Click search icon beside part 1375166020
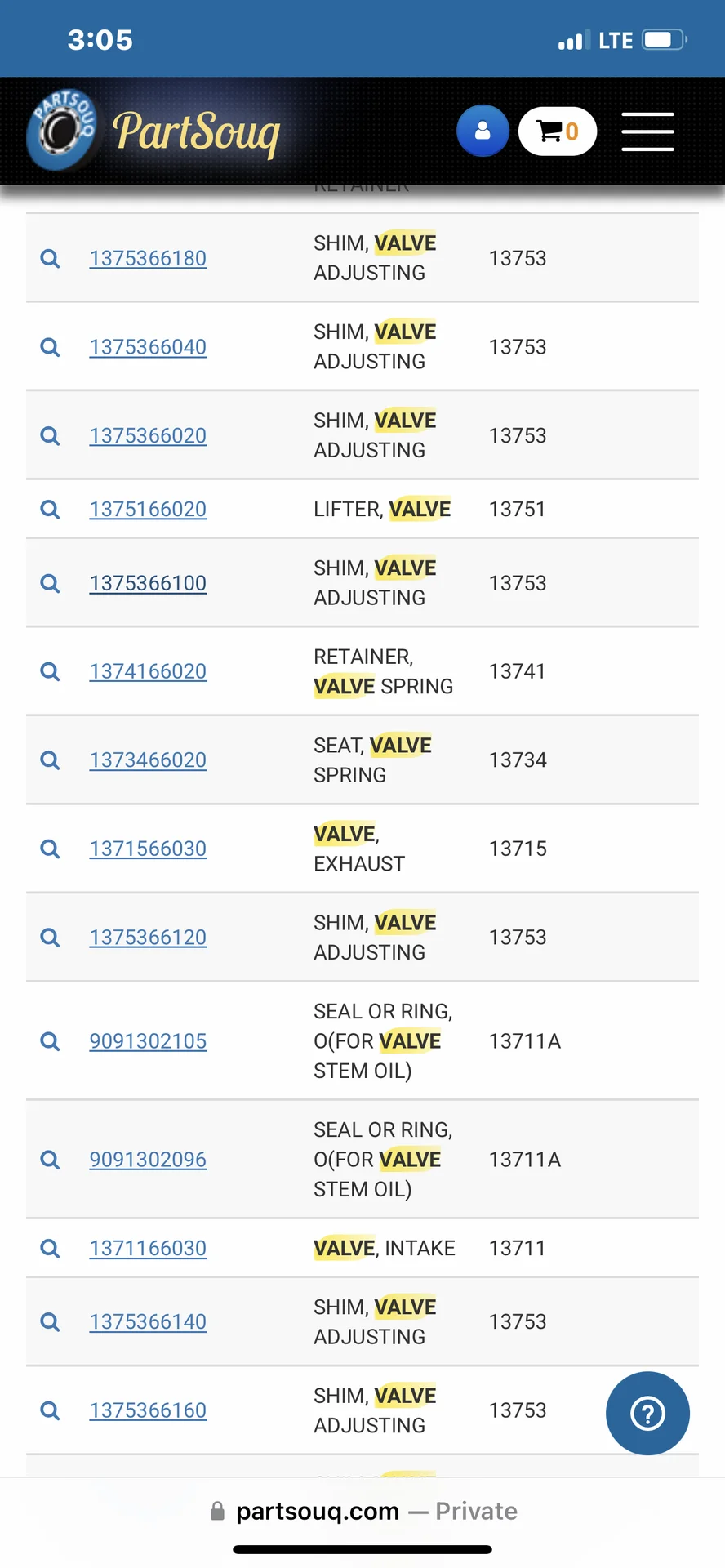This screenshot has height=1568, width=725. pos(50,510)
